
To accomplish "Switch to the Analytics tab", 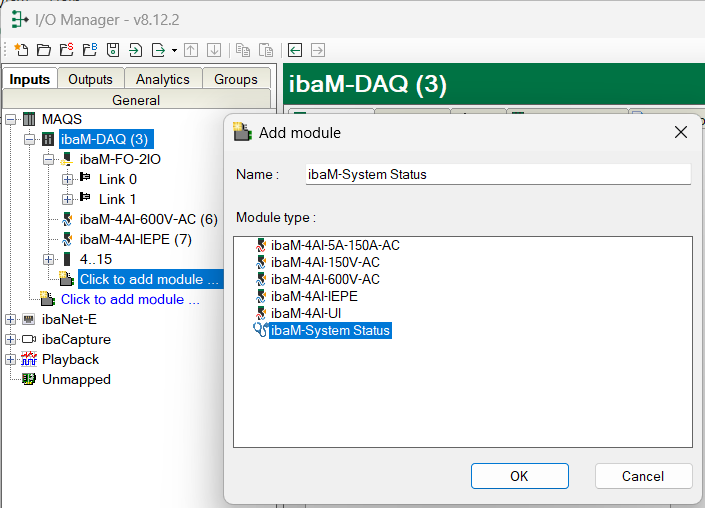I will click(x=162, y=79).
